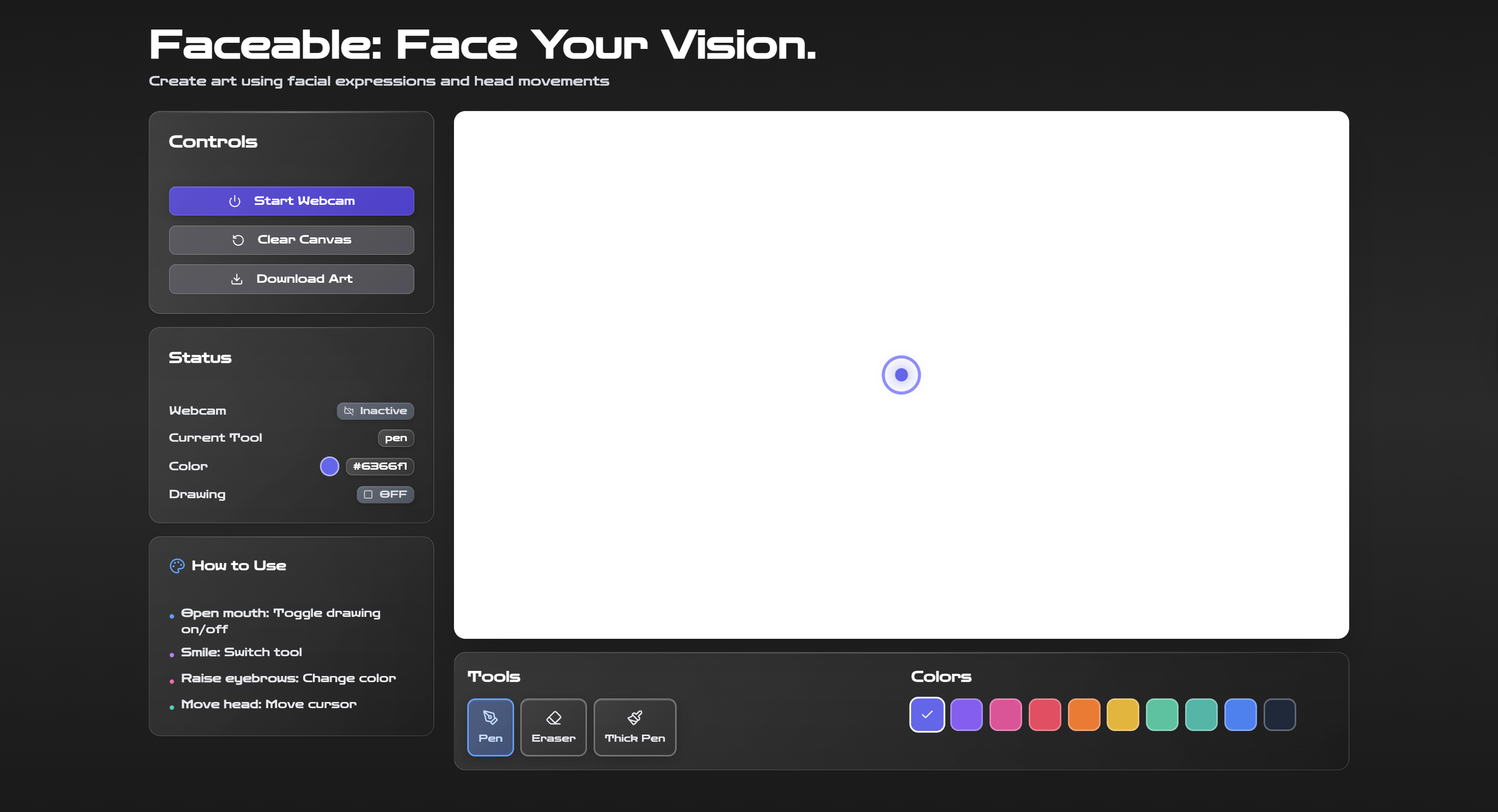Screen dimensions: 1498x812
Task: Select the checked indigo color swatch
Action: click(x=927, y=714)
